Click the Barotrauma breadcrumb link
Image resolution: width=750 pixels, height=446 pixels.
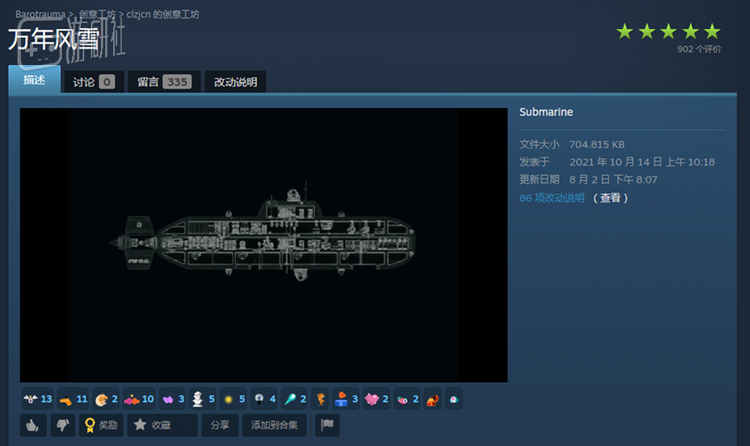(40, 16)
